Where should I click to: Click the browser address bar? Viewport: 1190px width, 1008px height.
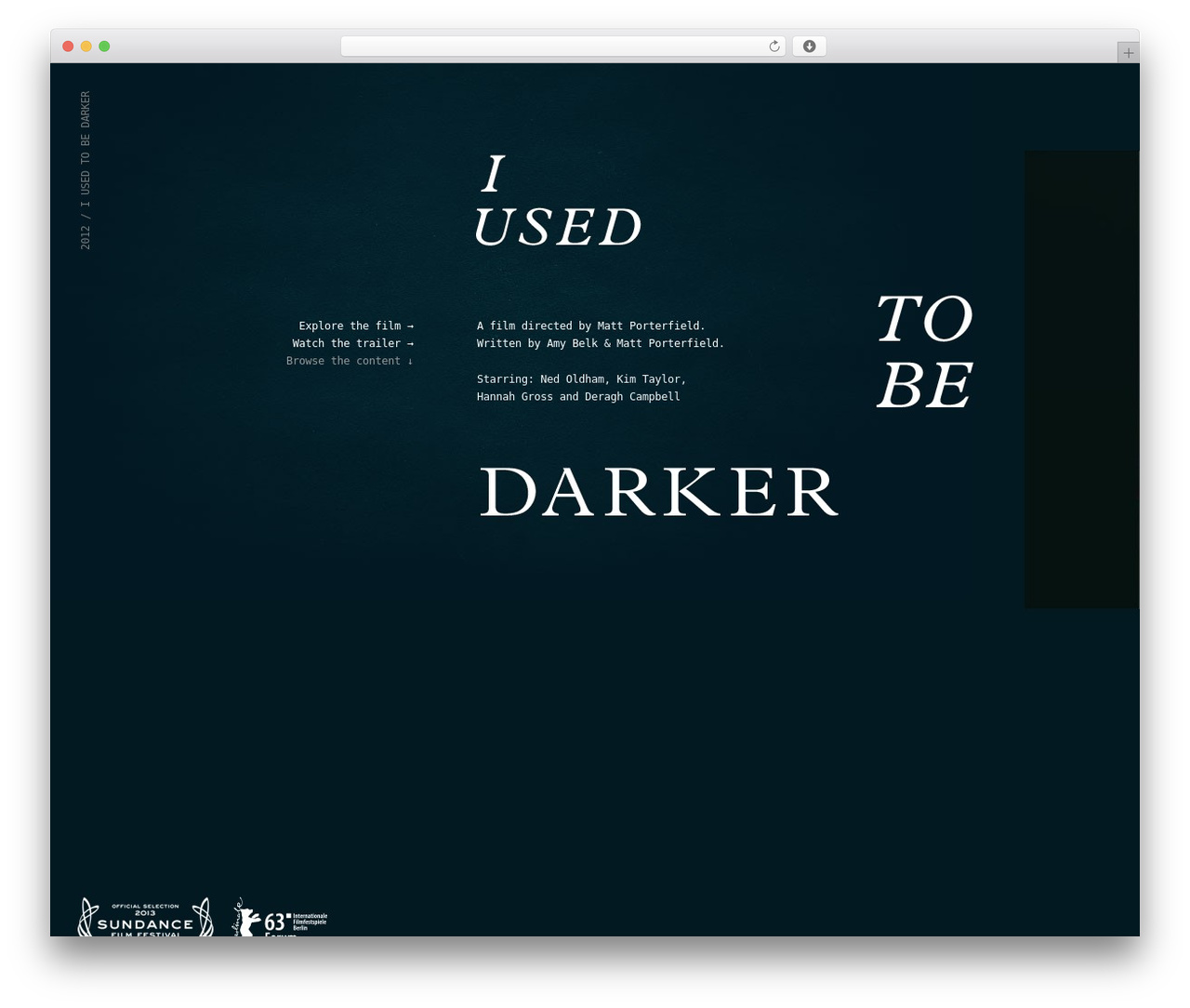point(562,46)
